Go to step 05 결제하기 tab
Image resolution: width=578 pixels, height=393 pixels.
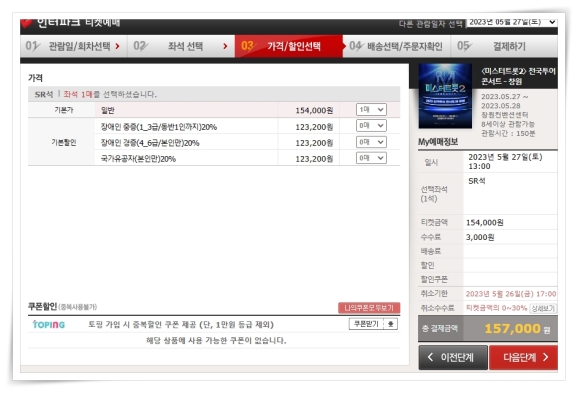click(504, 46)
